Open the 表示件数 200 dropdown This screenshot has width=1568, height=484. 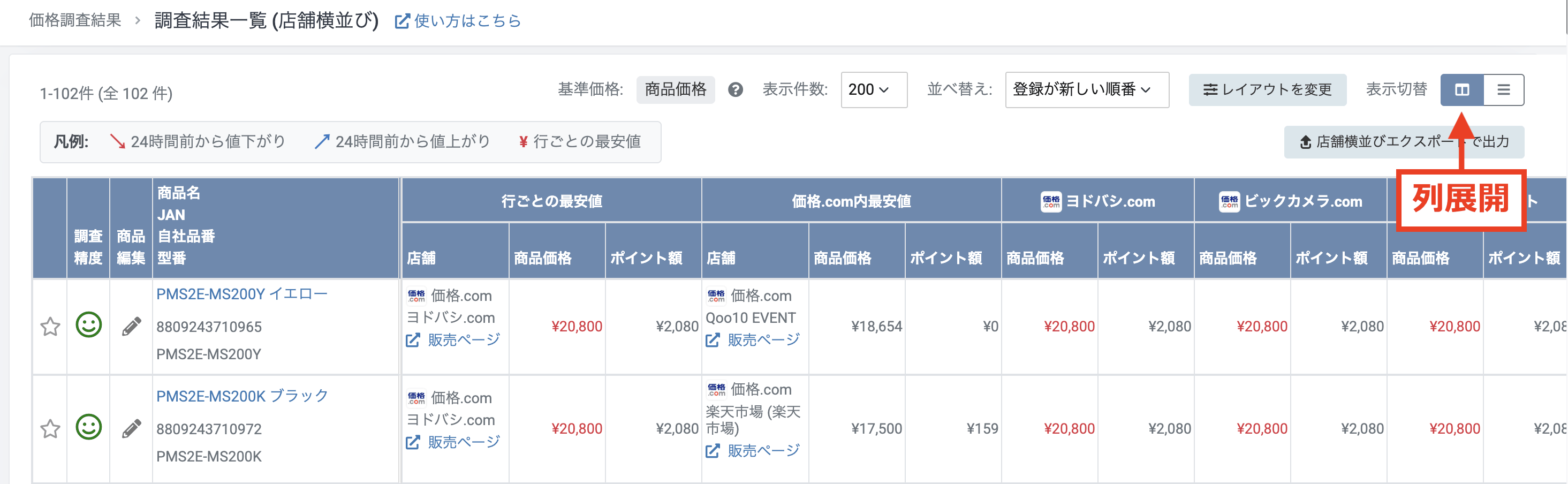coord(874,90)
